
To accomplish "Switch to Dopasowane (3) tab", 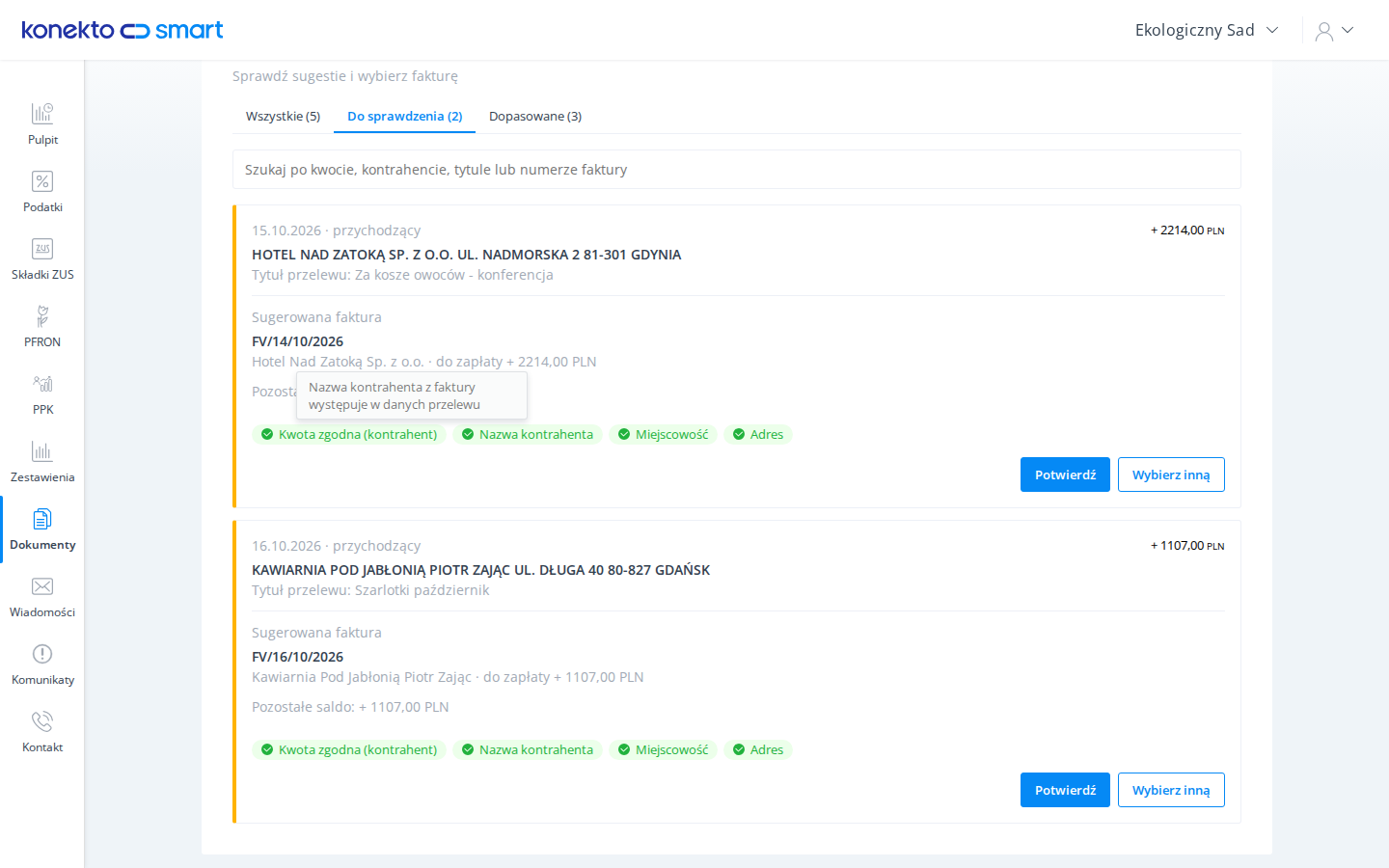I will click(x=535, y=116).
